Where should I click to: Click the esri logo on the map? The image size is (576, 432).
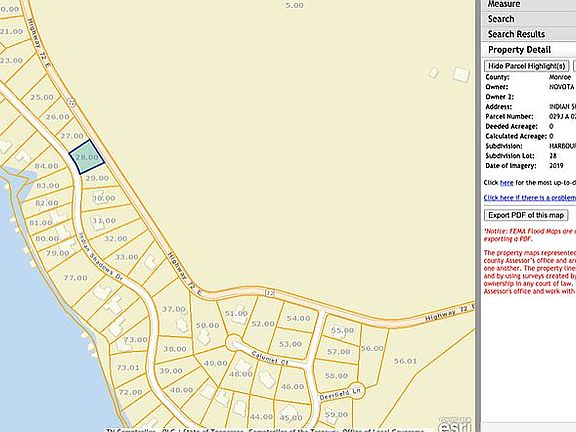(455, 424)
